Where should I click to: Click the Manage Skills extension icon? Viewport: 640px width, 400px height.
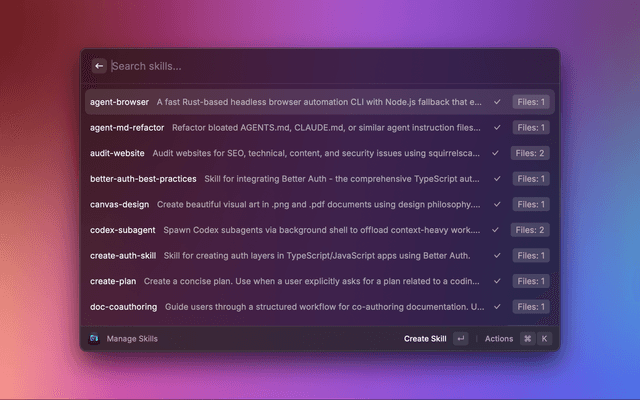(94, 339)
